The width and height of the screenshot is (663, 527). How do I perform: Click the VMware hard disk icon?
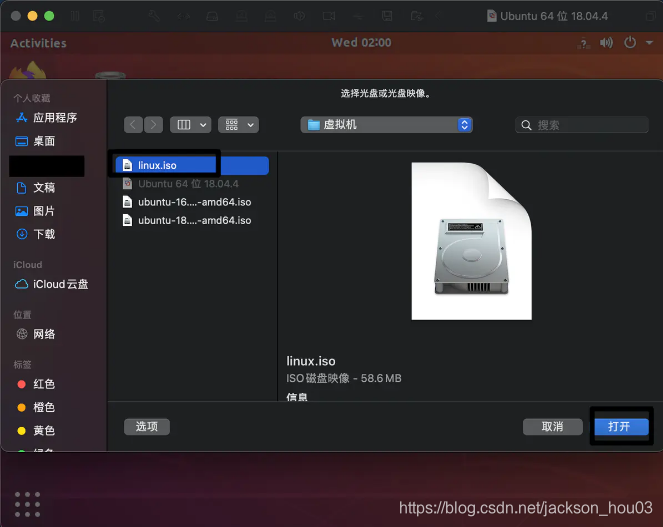[212, 16]
